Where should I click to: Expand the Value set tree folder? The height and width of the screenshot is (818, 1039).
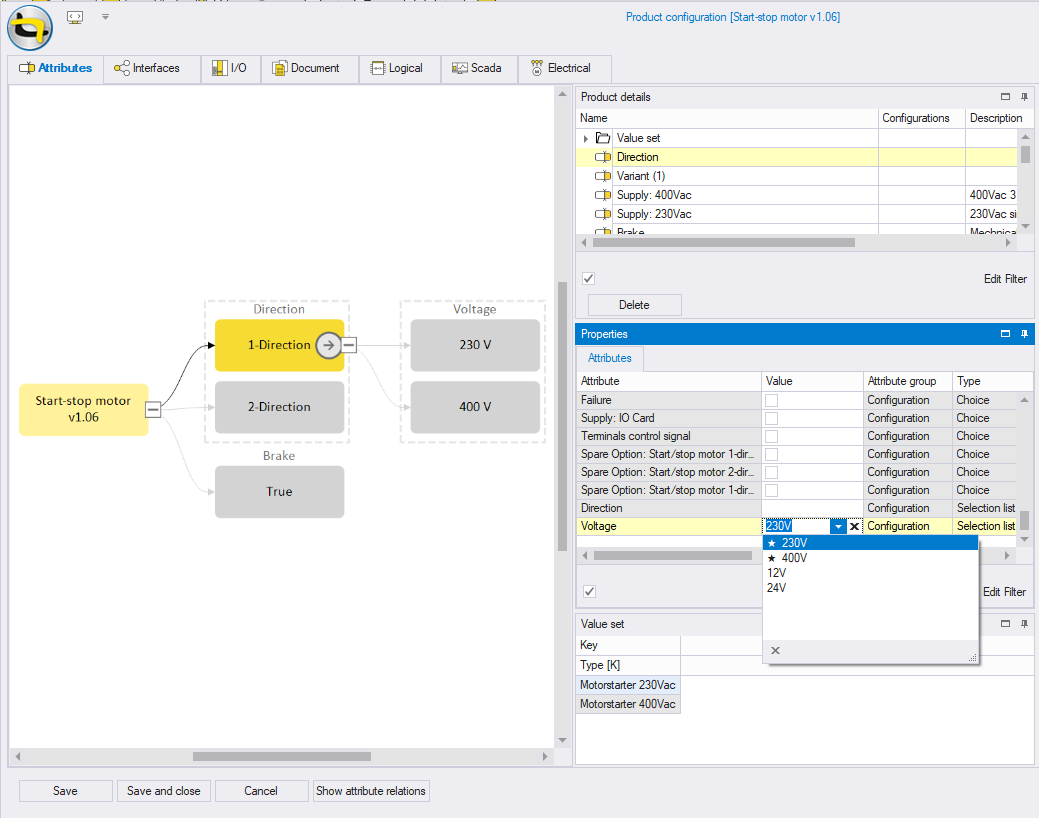(x=586, y=139)
